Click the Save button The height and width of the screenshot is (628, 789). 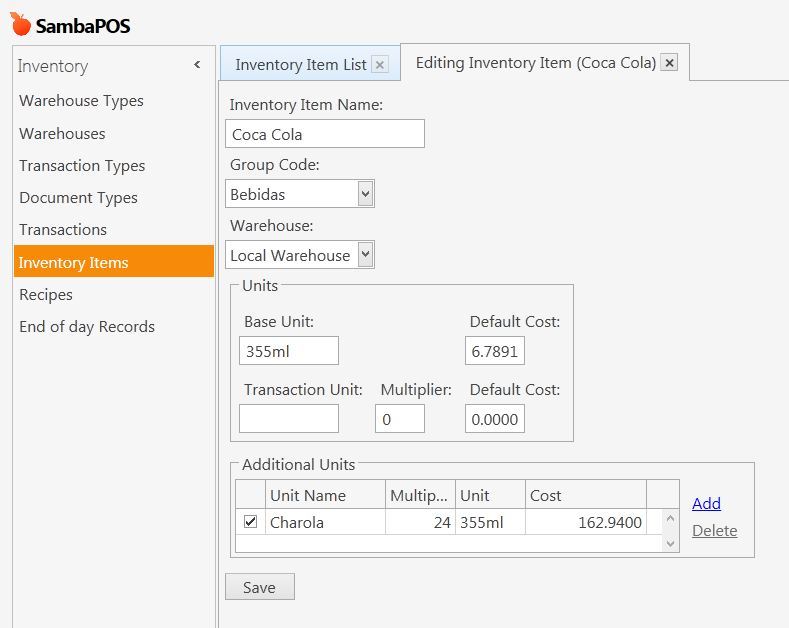[260, 587]
